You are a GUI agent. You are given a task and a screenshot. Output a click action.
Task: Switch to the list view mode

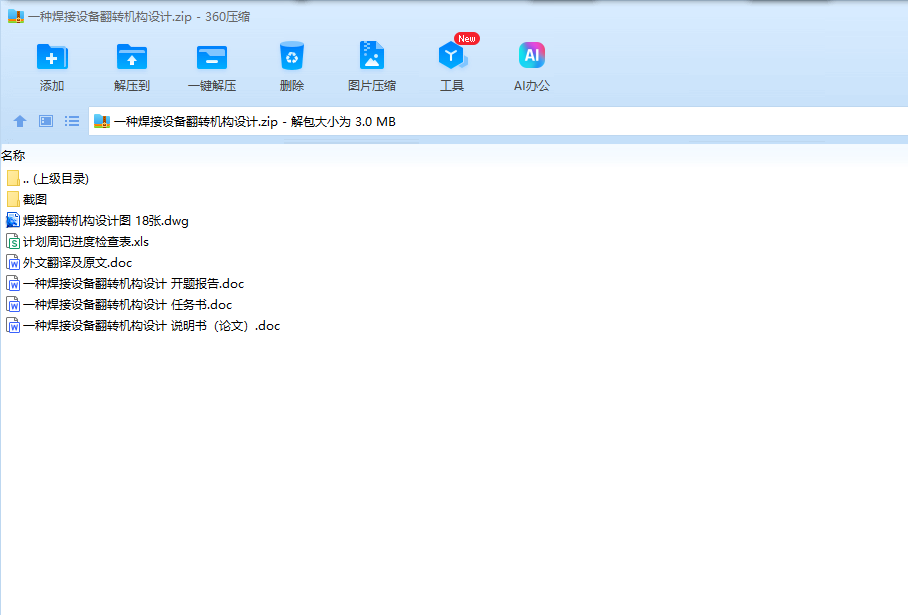pos(72,121)
